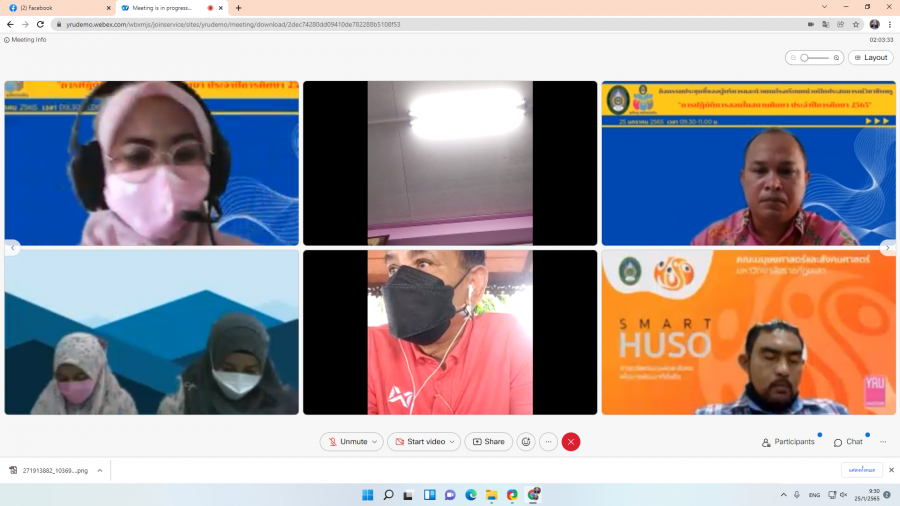Expand the video options arrow beside Start video
Viewport: 900px width, 506px height.
point(454,442)
